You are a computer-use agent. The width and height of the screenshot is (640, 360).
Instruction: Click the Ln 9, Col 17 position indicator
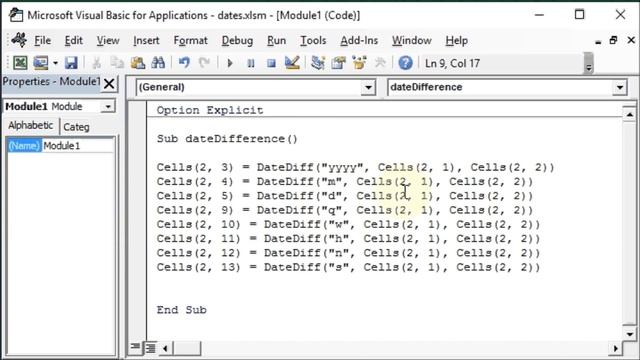[452, 63]
